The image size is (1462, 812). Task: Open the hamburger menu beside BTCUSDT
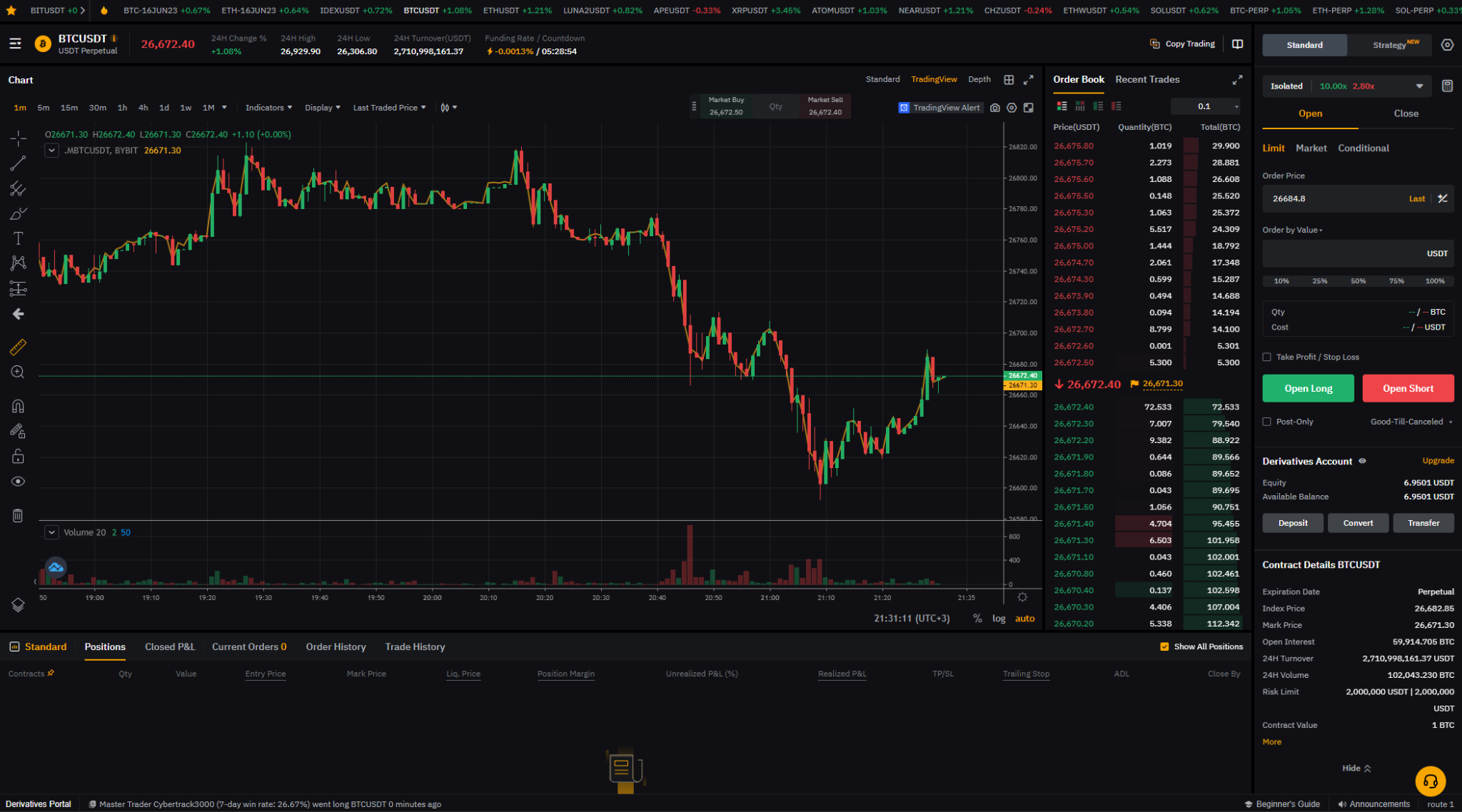click(15, 44)
